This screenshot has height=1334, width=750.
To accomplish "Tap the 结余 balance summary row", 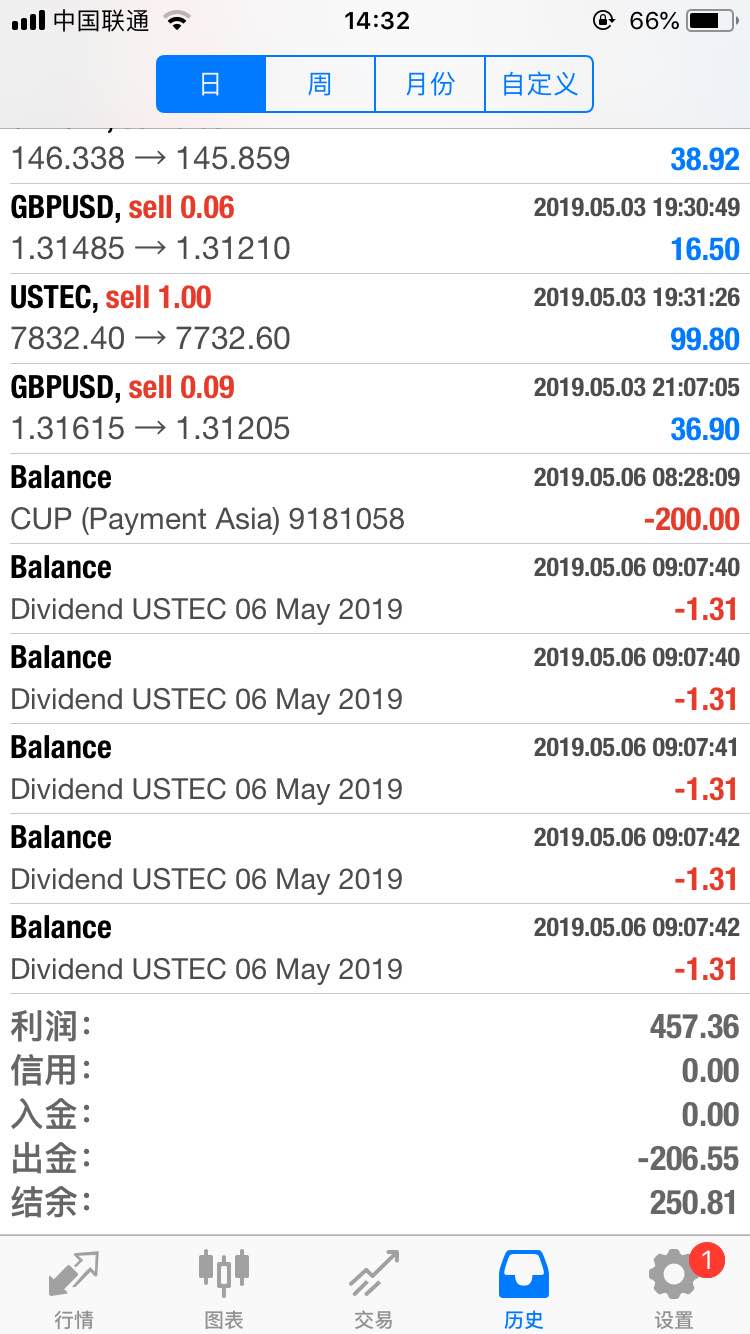I will [x=375, y=1202].
